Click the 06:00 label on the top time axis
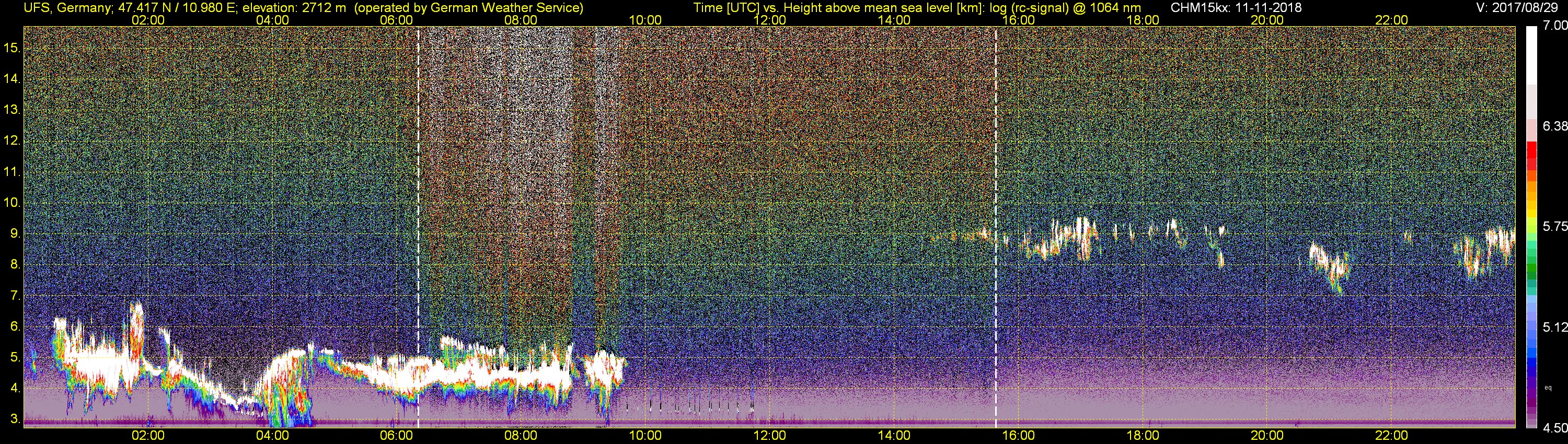Image resolution: width=1568 pixels, height=444 pixels. coord(396,20)
